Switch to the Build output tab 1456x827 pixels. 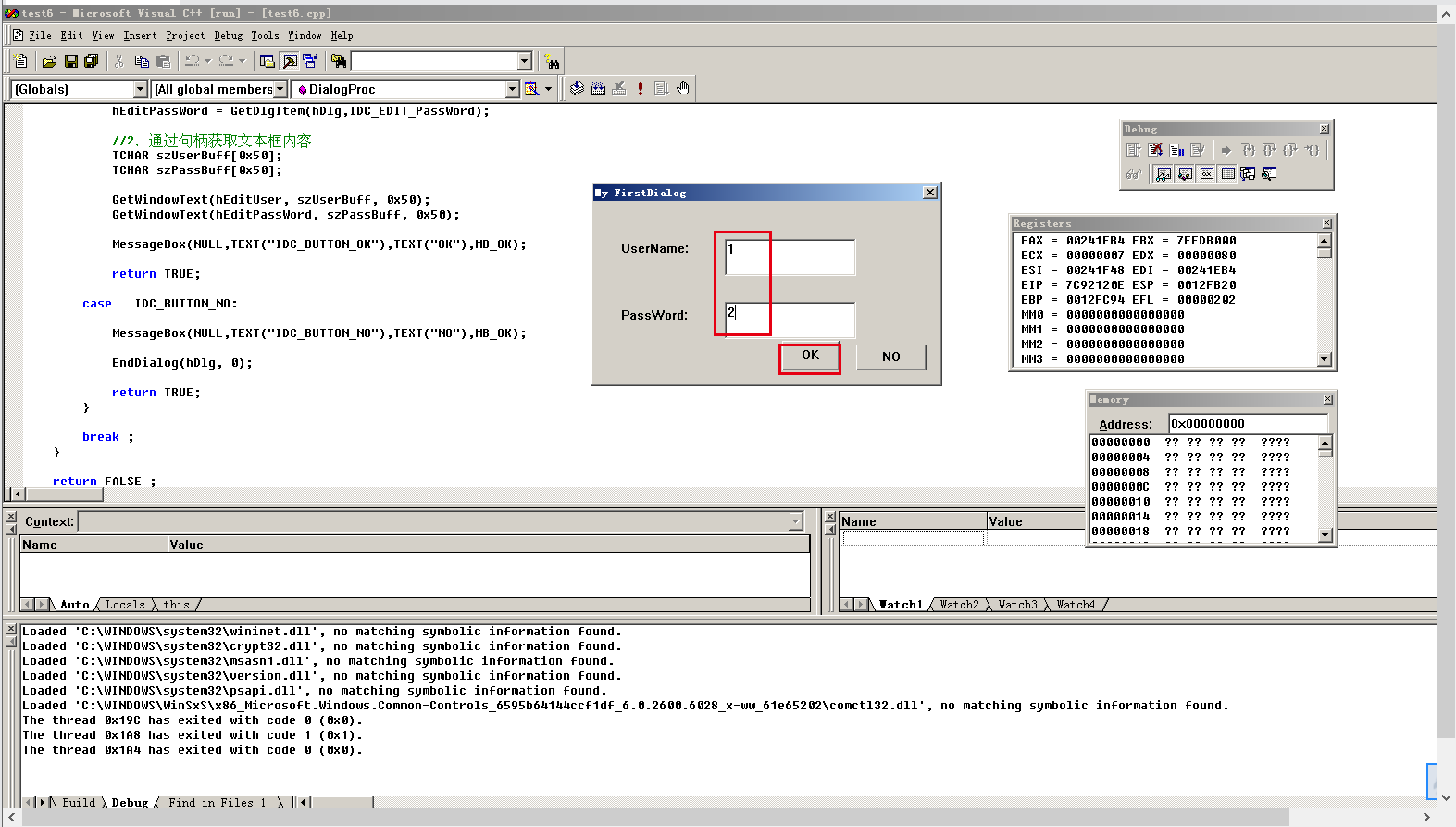tap(79, 802)
